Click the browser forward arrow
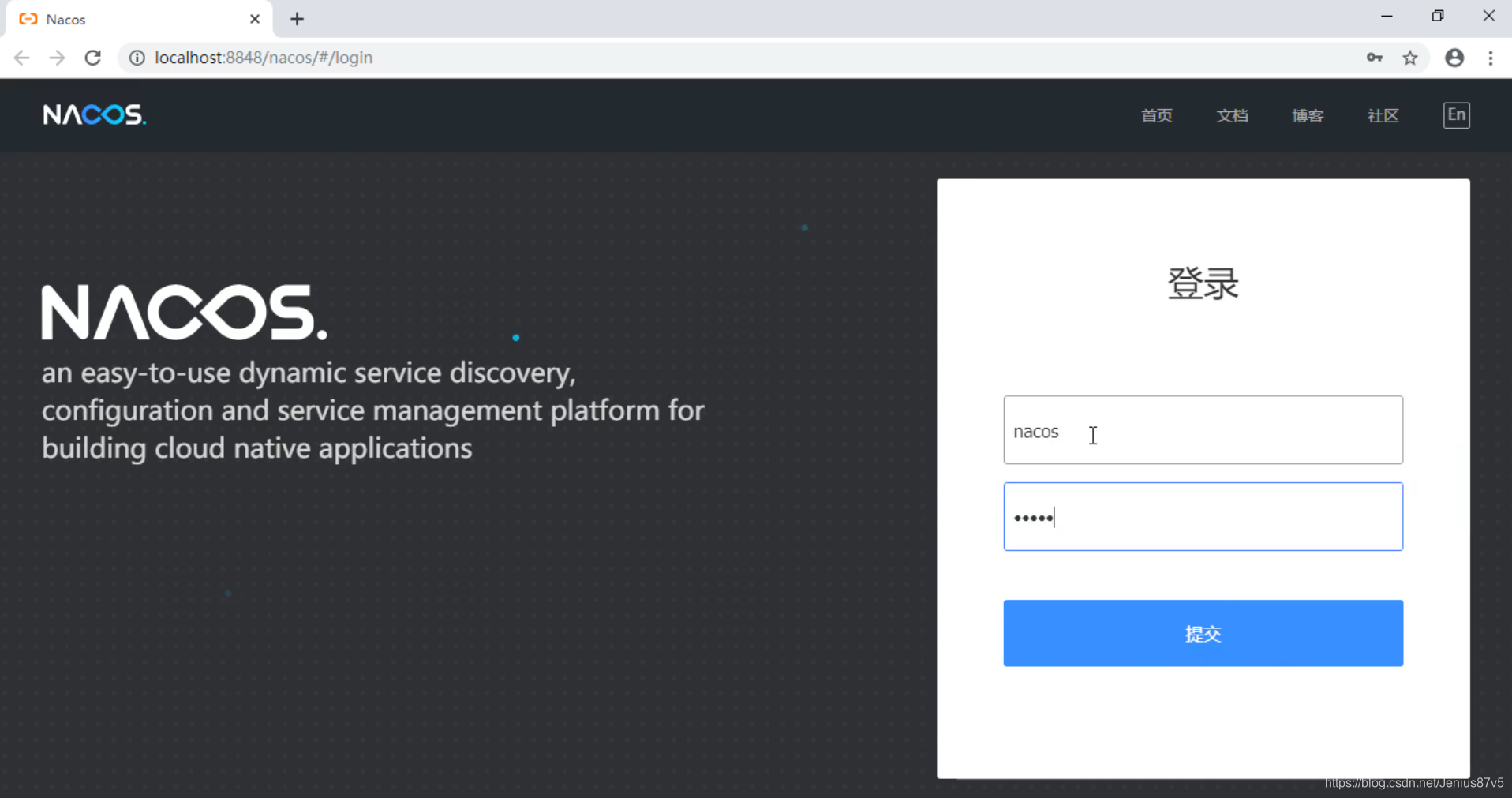Image resolution: width=1512 pixels, height=798 pixels. point(57,58)
